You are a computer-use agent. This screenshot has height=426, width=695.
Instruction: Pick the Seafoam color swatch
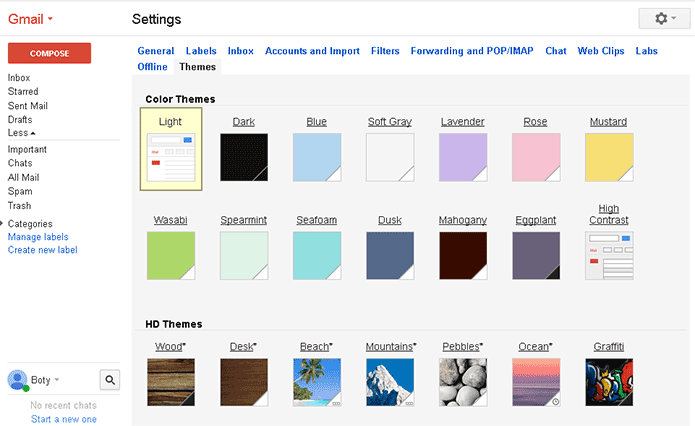(x=317, y=256)
